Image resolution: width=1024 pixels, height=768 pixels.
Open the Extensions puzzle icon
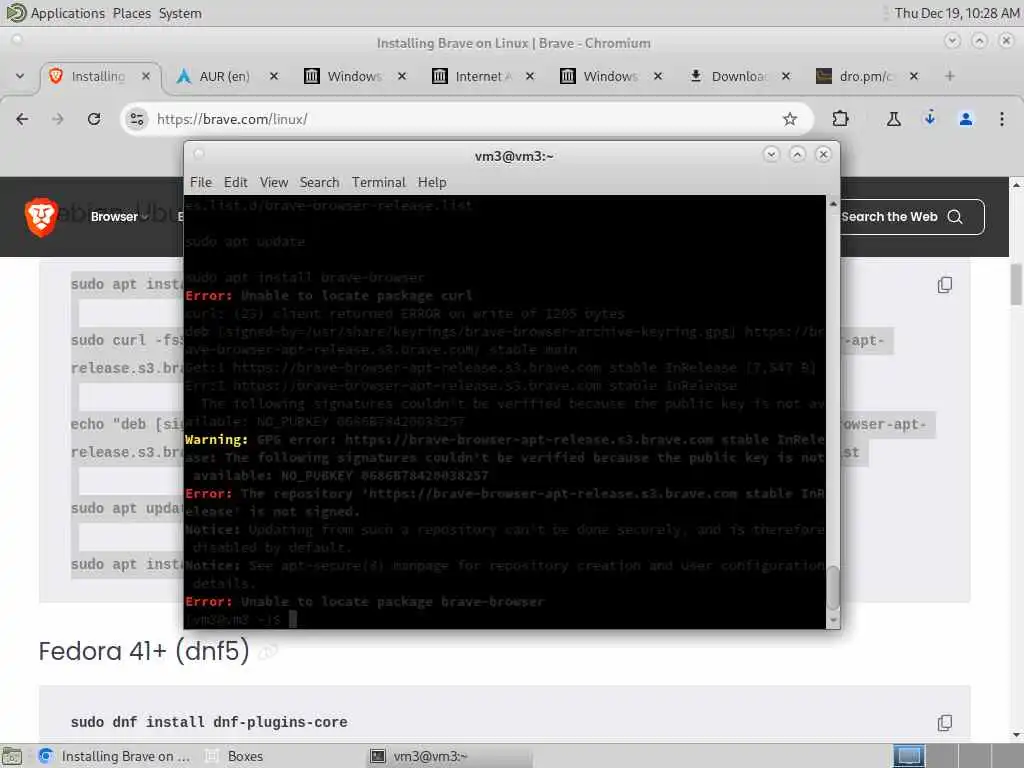click(x=840, y=119)
